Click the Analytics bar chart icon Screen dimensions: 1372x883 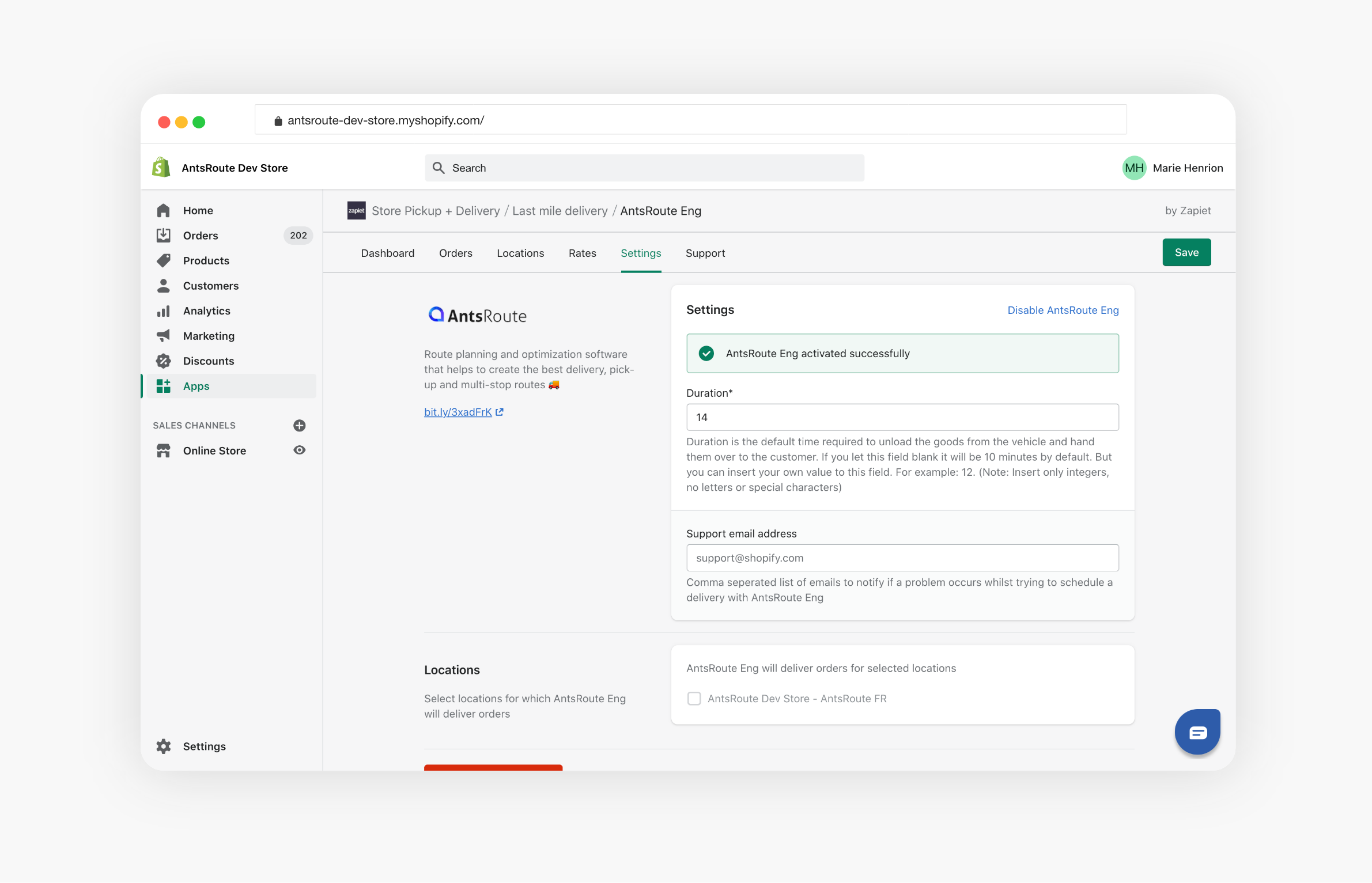pos(163,311)
